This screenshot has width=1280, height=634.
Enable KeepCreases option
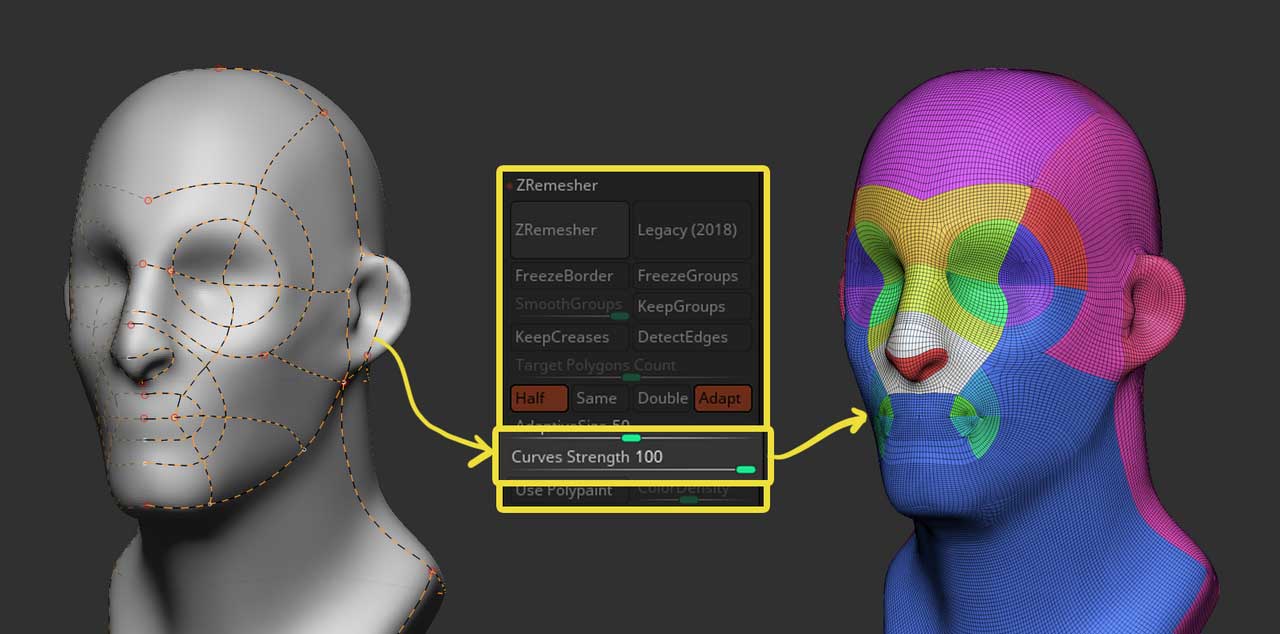point(569,337)
